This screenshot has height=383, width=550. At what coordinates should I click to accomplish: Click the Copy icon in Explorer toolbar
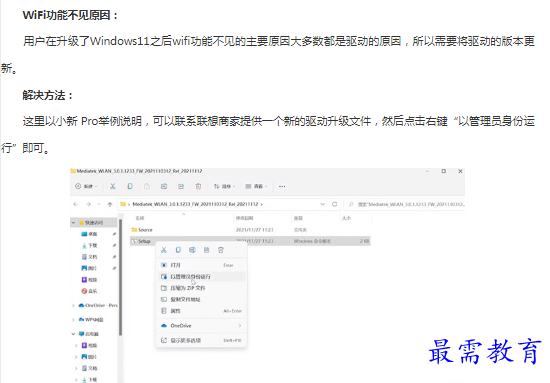point(130,186)
